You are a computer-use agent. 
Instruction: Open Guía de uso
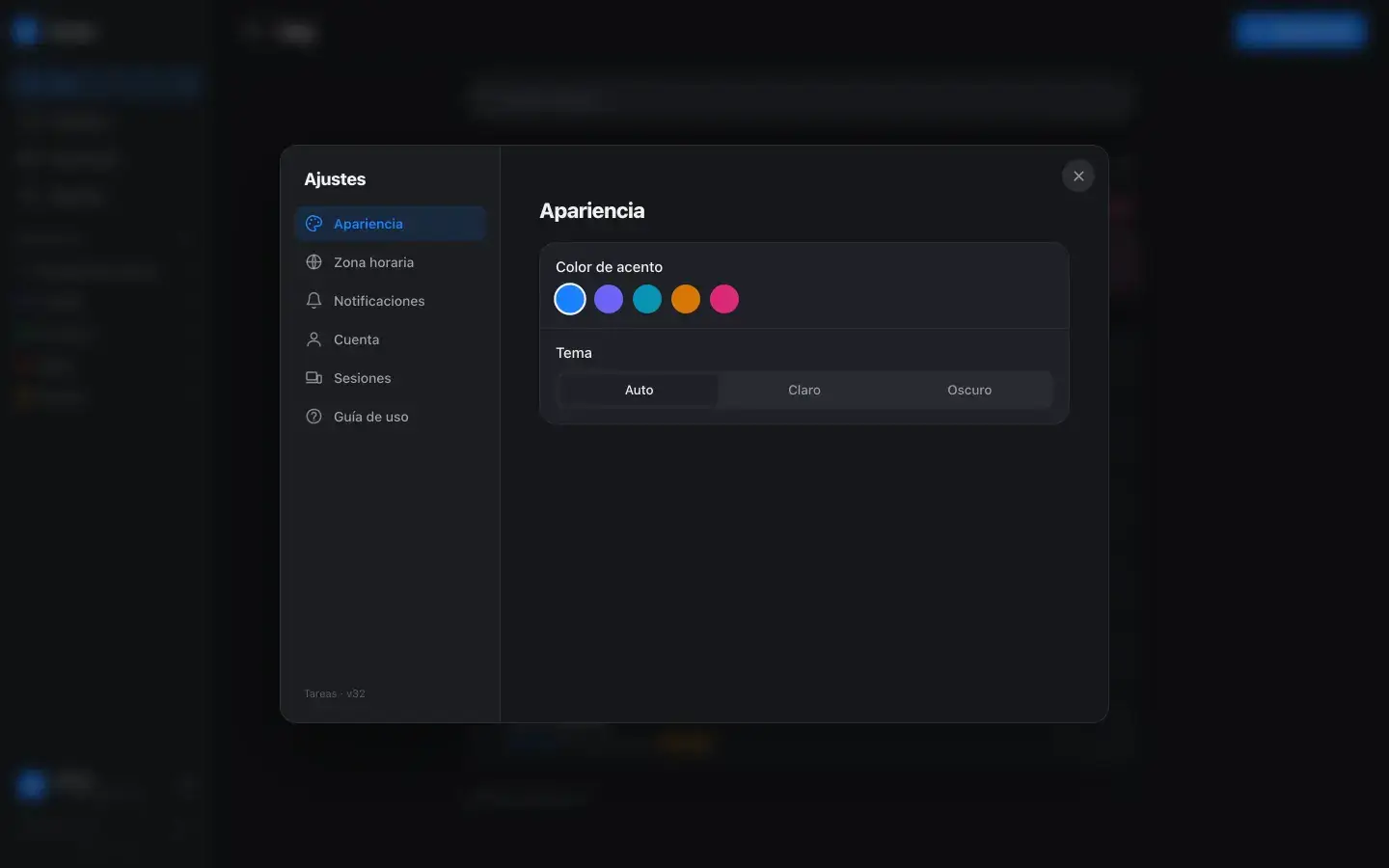tap(390, 417)
